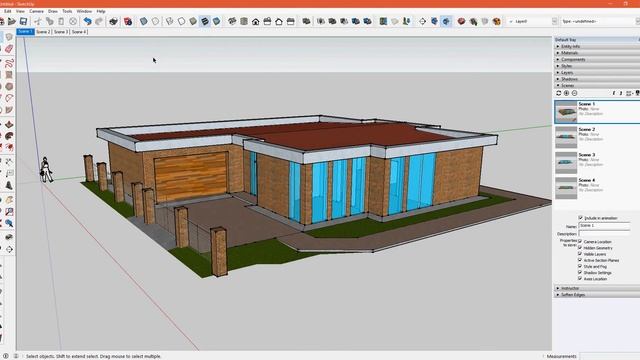Click the scene Description input field
Viewport: 640px width, 360px height.
(x=604, y=233)
